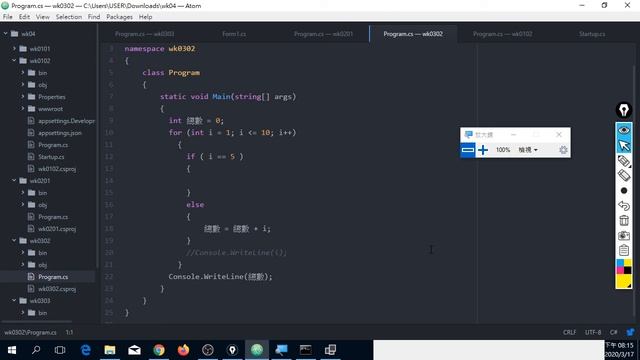Open the File menu
This screenshot has width=640, height=360.
coord(7,17)
